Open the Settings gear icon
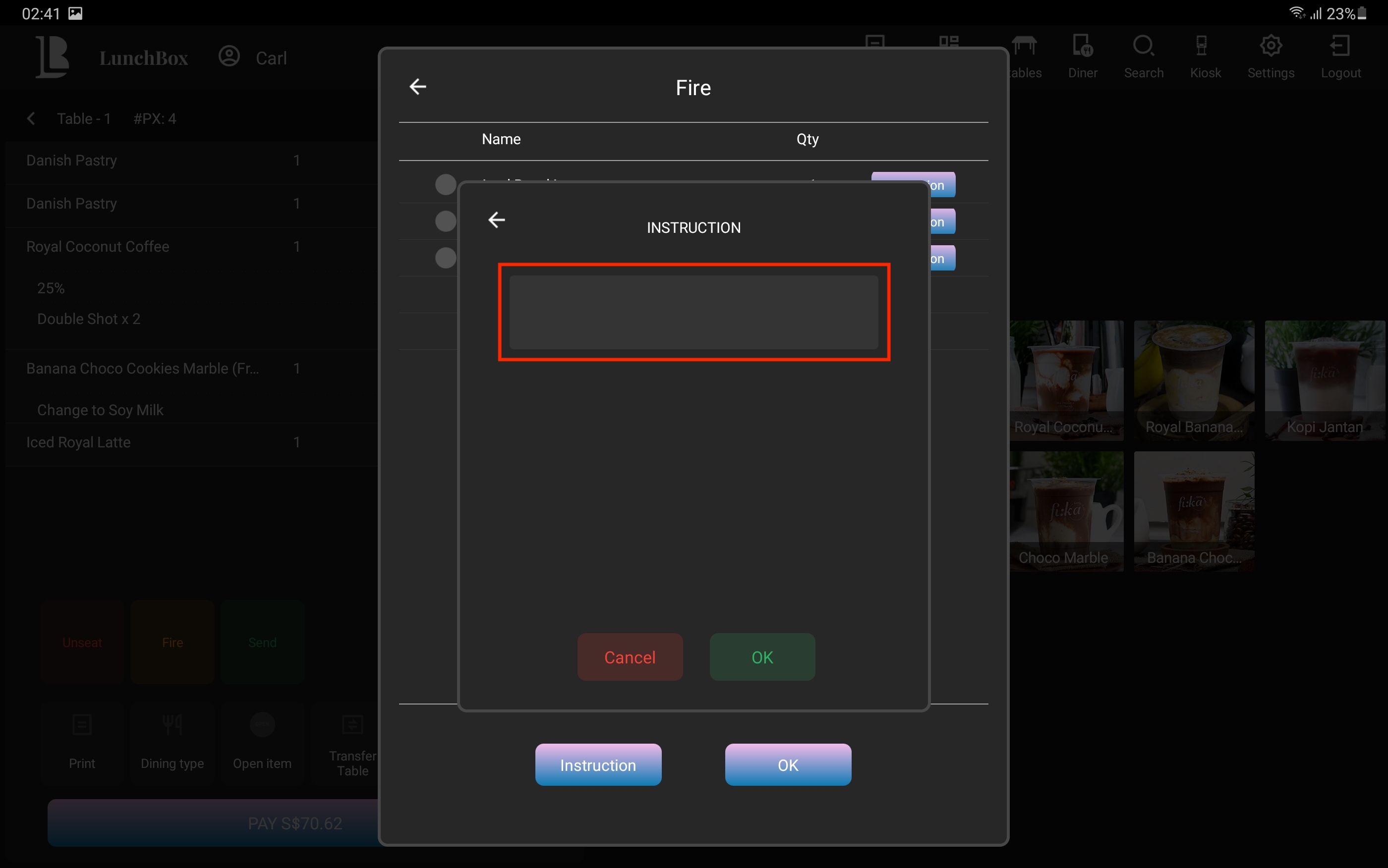The image size is (1388, 868). (x=1271, y=47)
